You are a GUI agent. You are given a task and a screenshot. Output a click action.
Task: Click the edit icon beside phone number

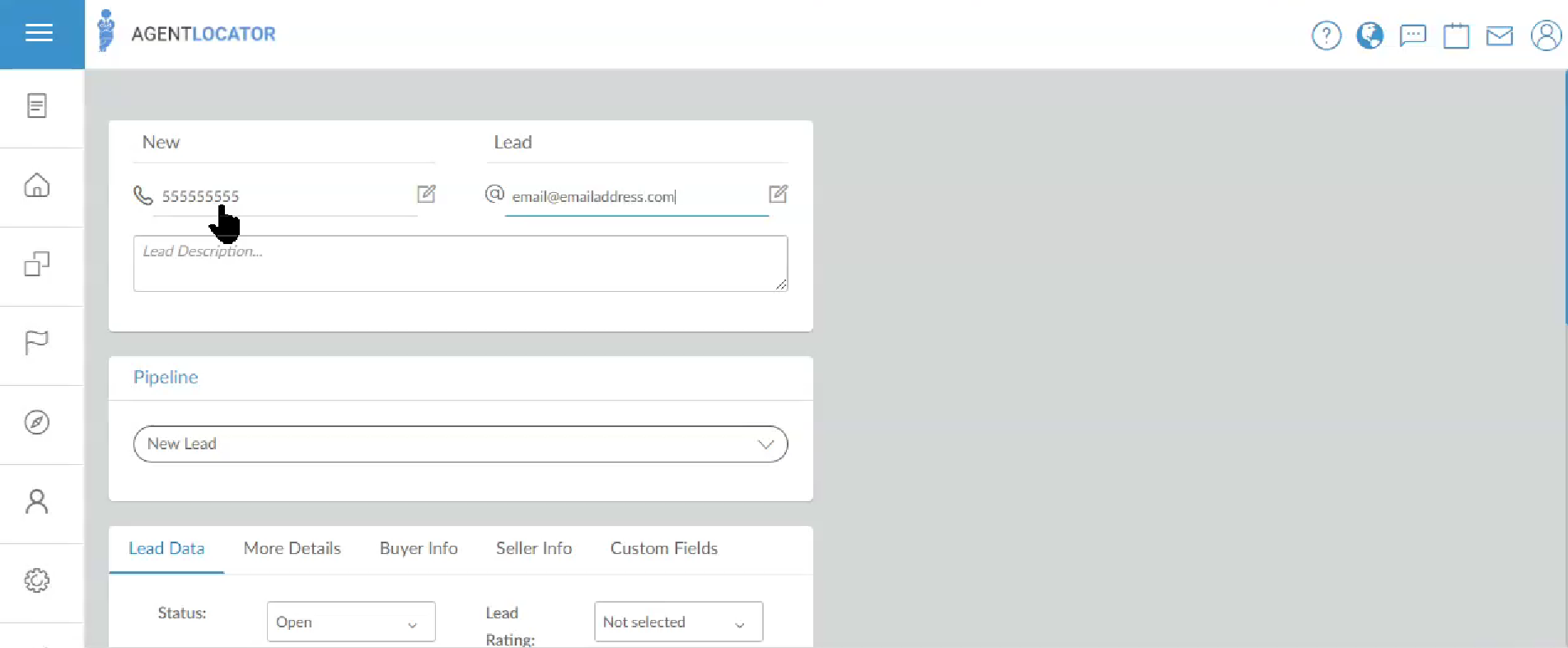click(x=426, y=194)
